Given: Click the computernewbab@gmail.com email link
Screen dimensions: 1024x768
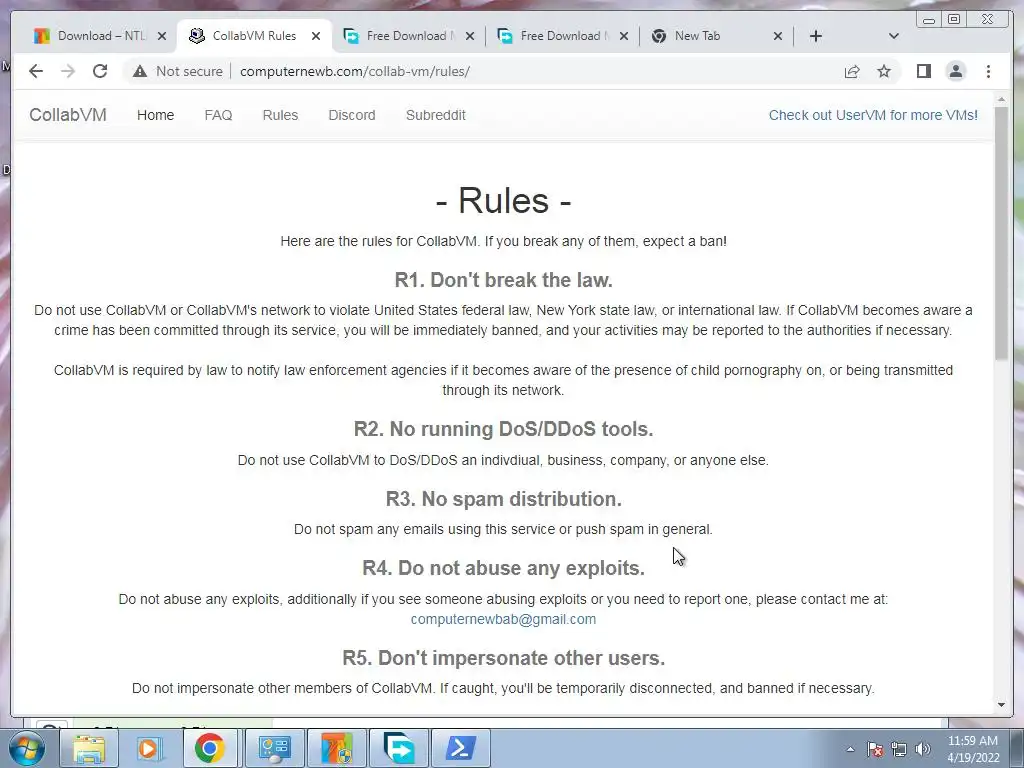Looking at the screenshot, I should (x=503, y=619).
